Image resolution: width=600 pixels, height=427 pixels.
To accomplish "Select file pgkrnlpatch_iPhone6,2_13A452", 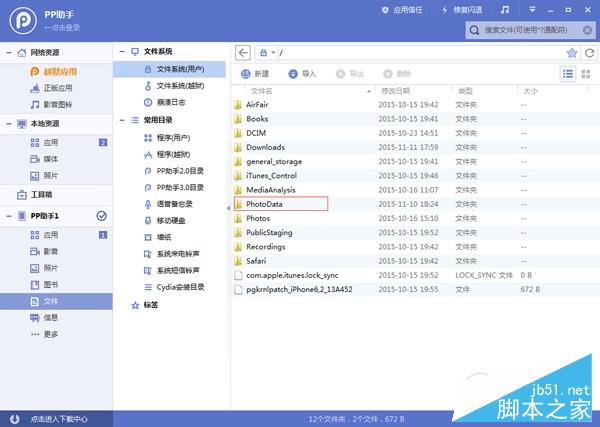I will pos(299,289).
